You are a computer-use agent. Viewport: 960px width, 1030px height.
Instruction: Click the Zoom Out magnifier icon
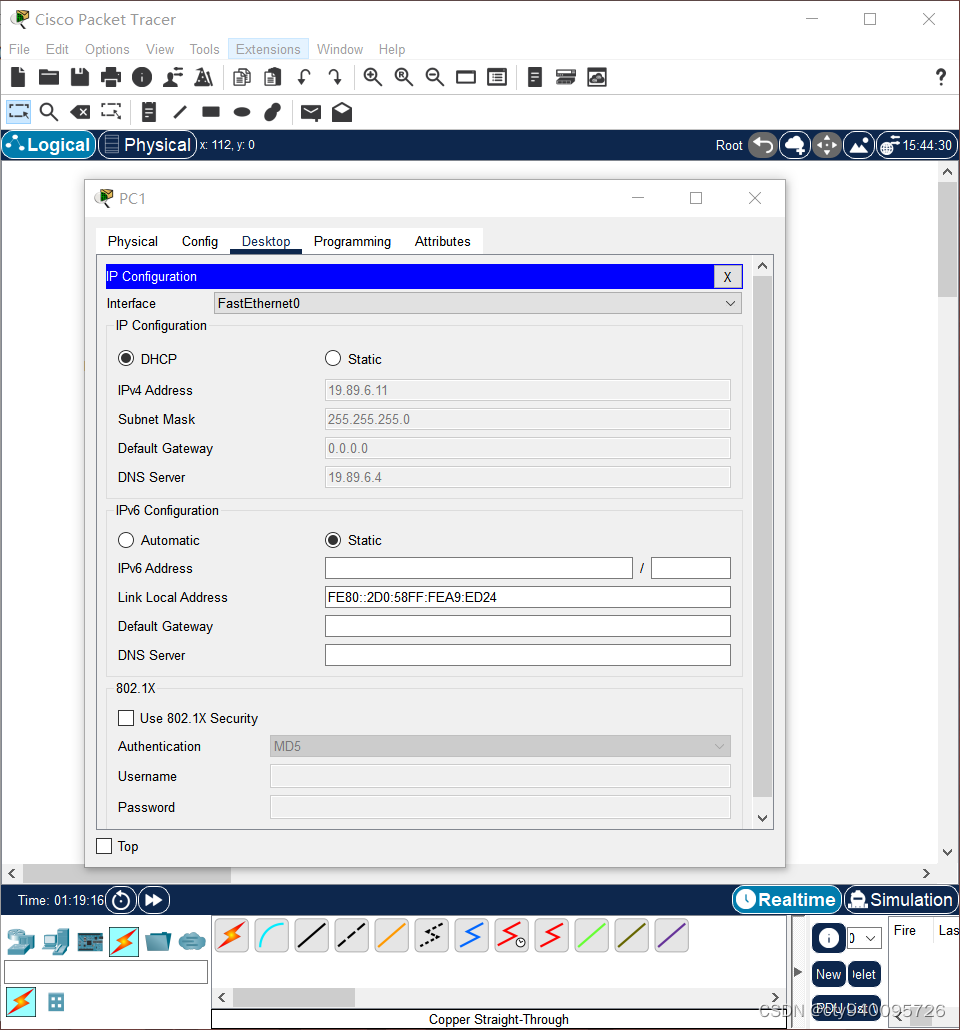(434, 78)
